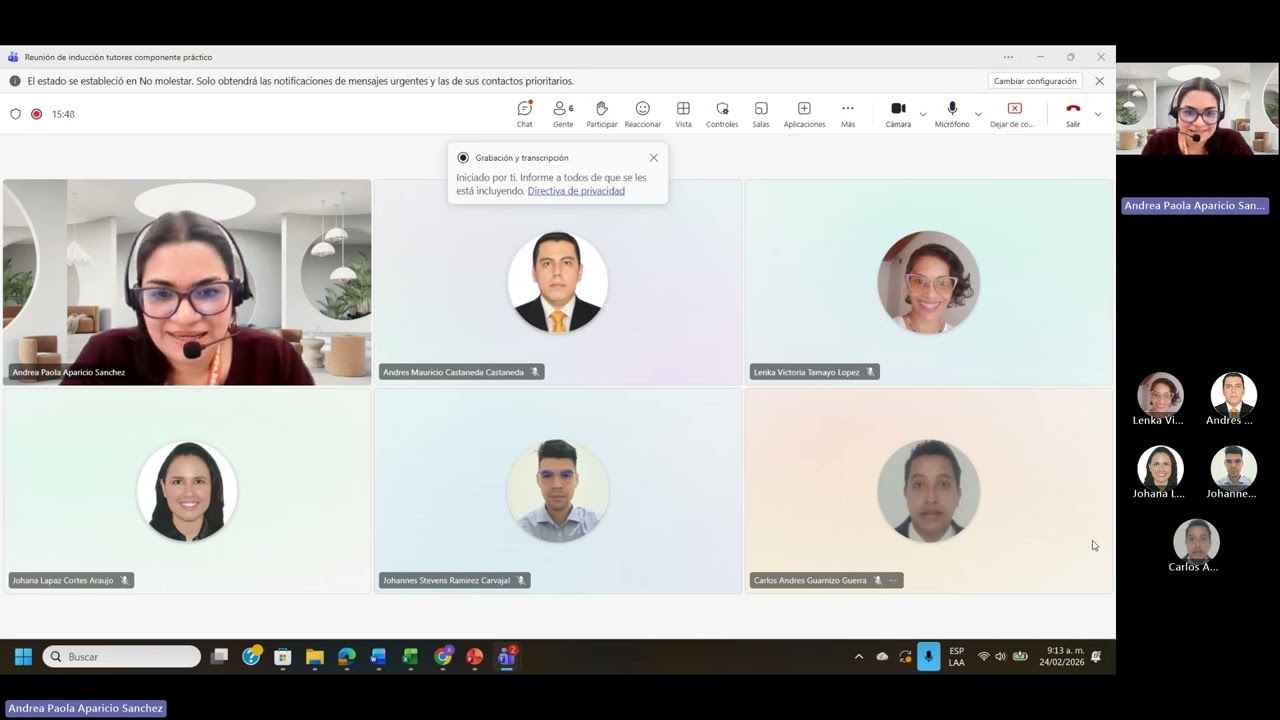Click muted mic icon beside Lenka Victoria
The height and width of the screenshot is (720, 1280).
click(870, 372)
